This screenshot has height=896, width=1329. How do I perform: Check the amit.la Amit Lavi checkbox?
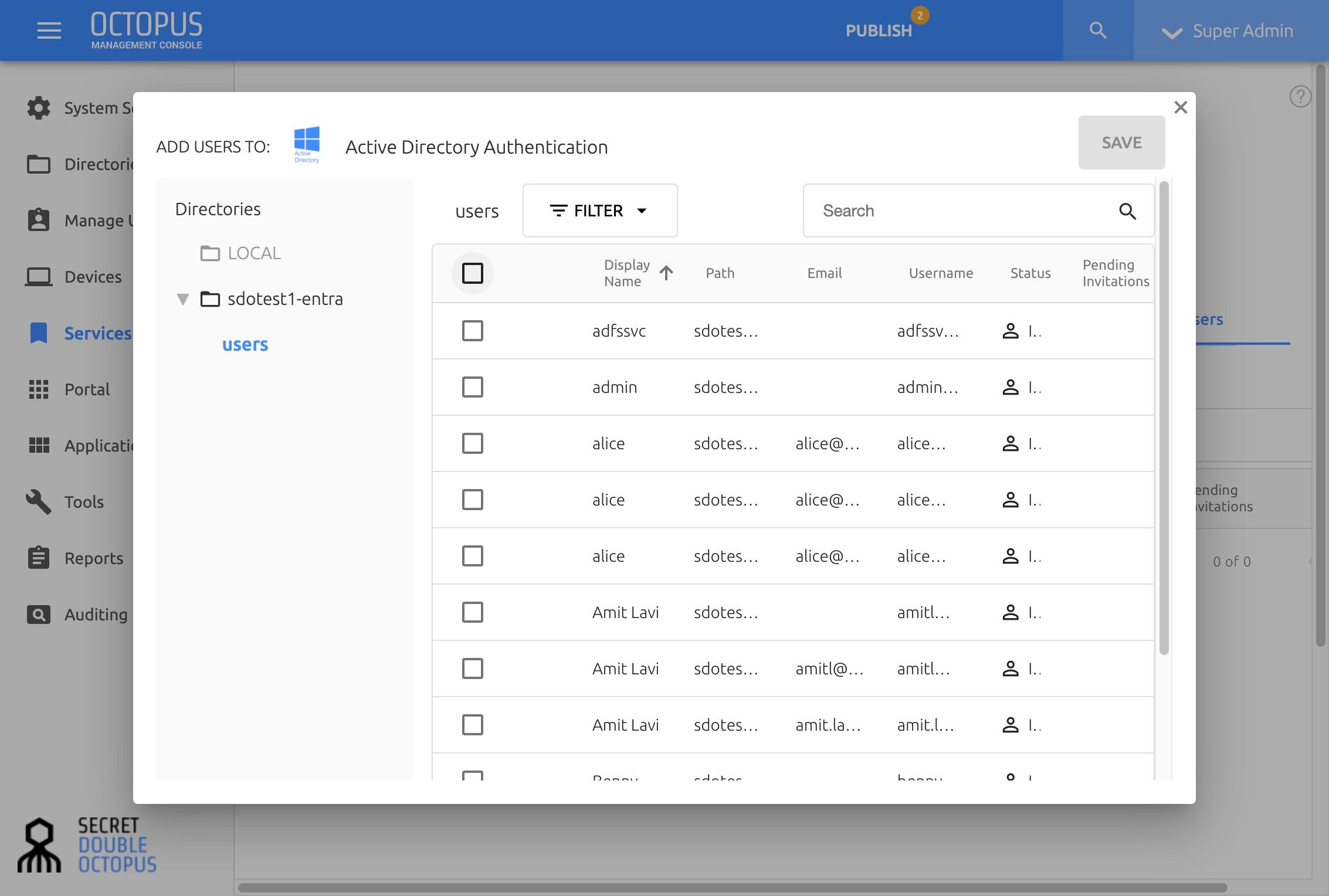[473, 725]
